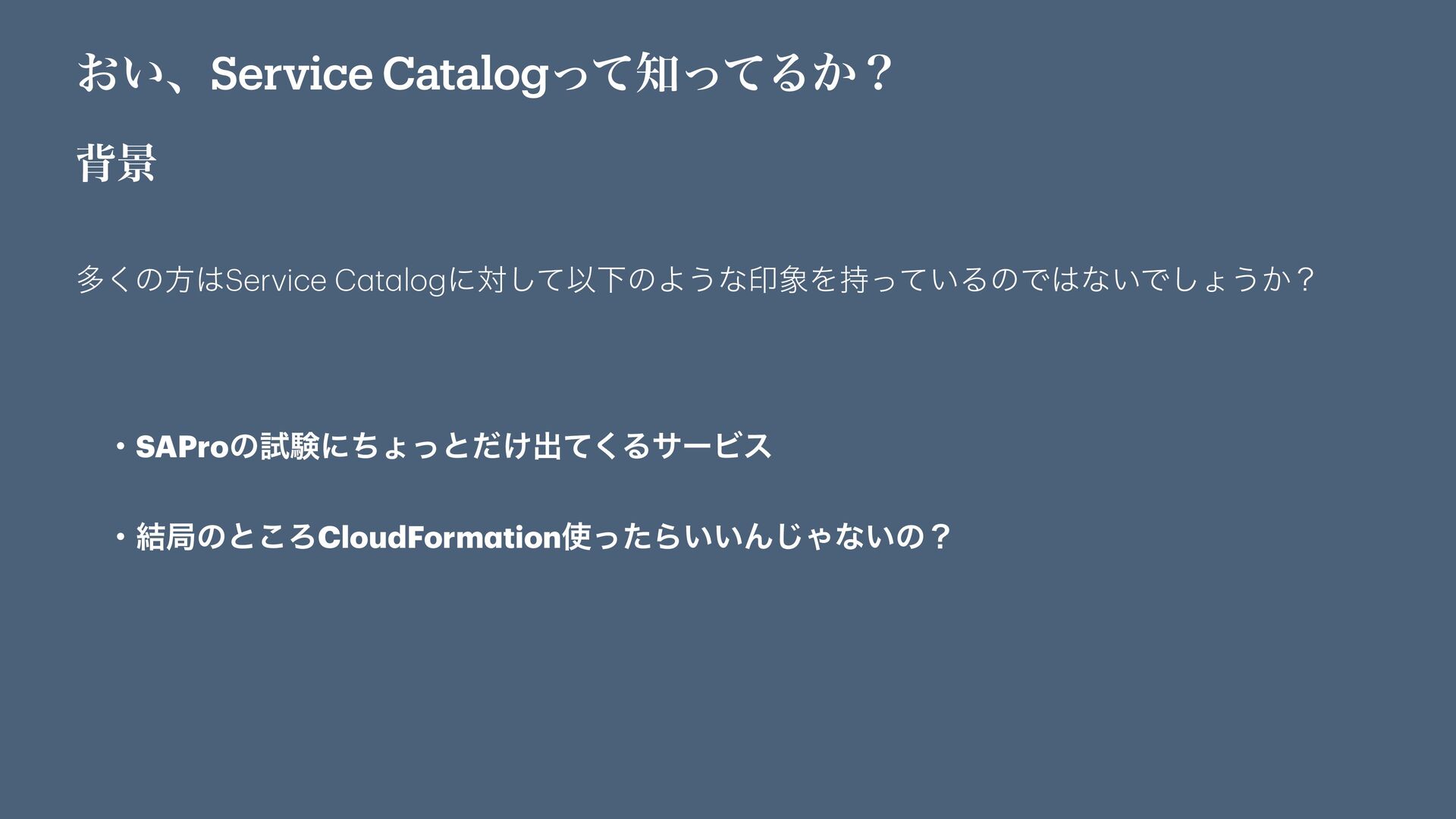Click the bullet dot before 結局
The width and height of the screenshot is (1456, 819).
(120, 538)
